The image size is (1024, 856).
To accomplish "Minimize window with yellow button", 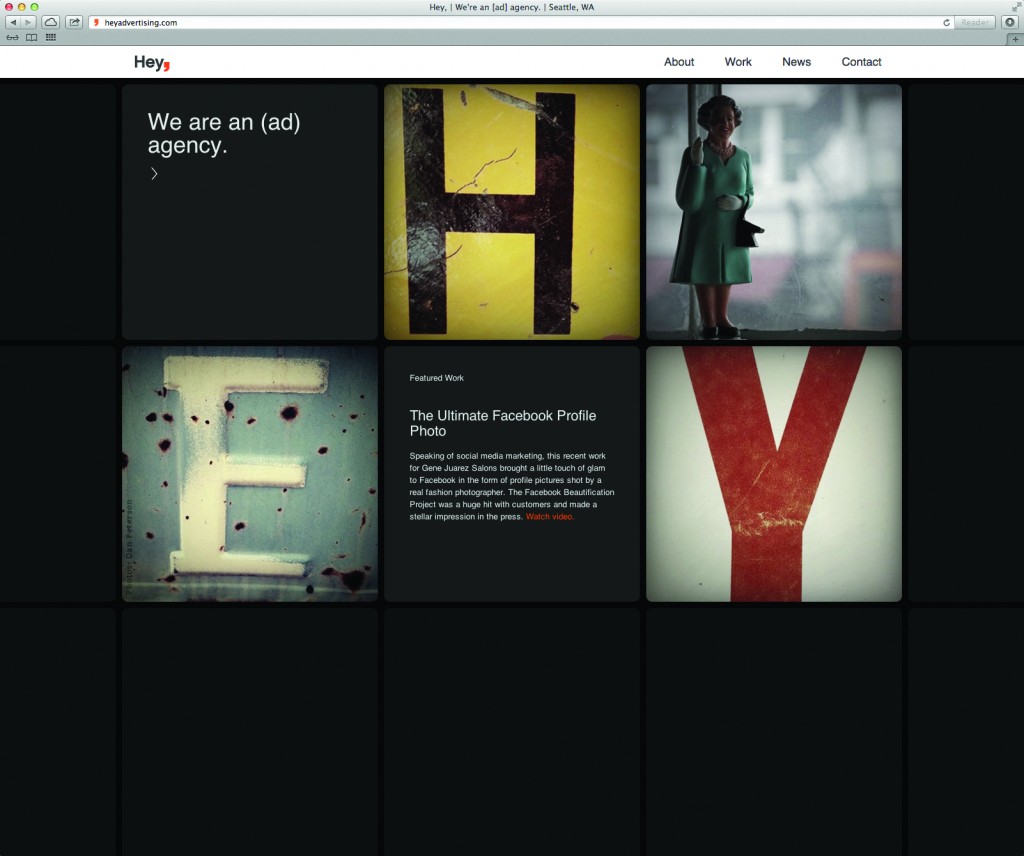I will 22,7.
